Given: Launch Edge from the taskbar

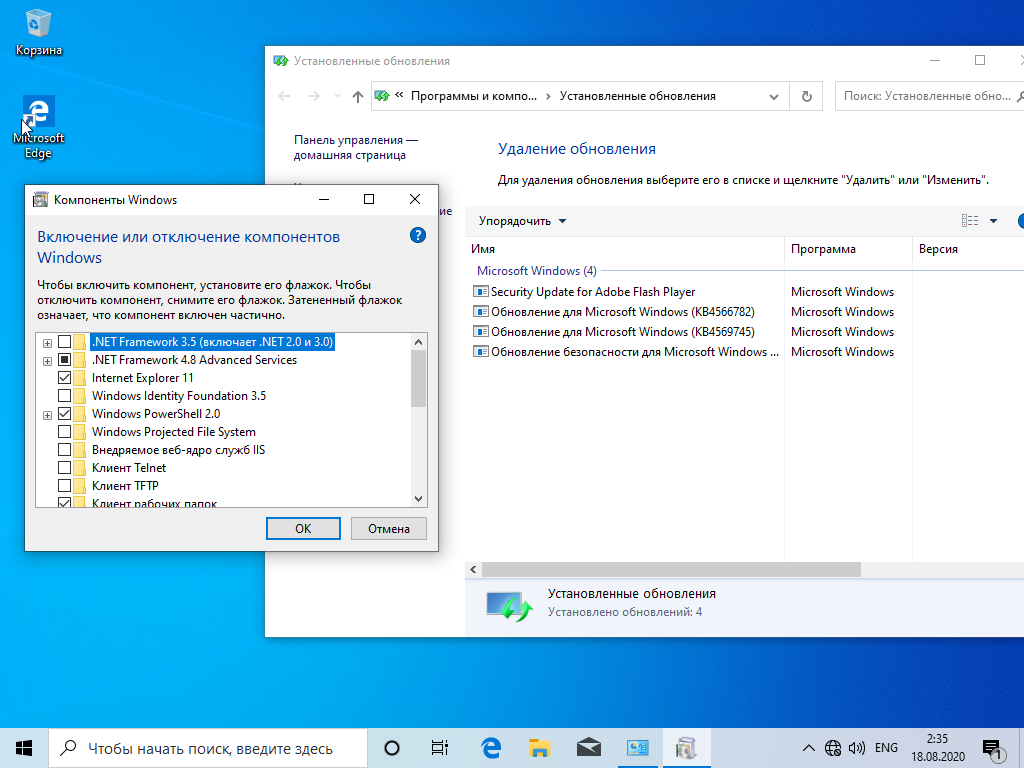Looking at the screenshot, I should coord(490,748).
